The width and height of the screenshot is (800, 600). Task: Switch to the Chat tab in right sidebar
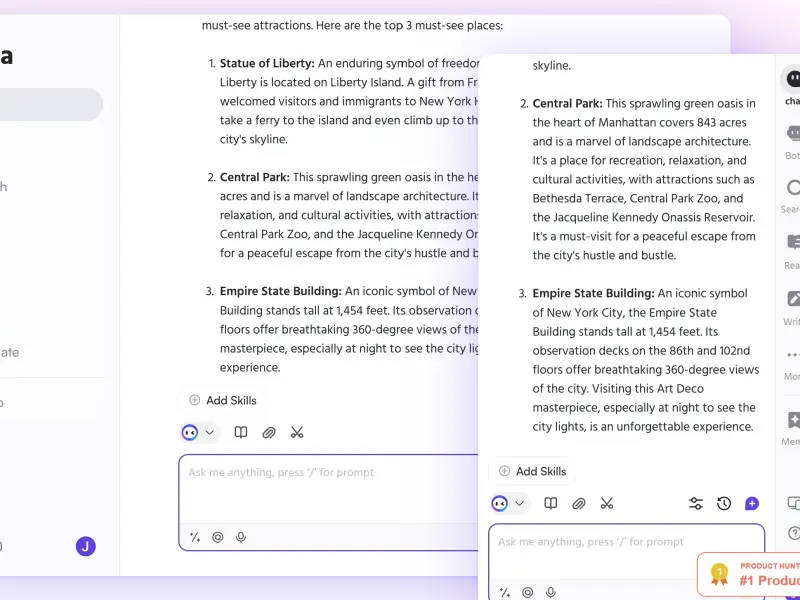point(791,86)
